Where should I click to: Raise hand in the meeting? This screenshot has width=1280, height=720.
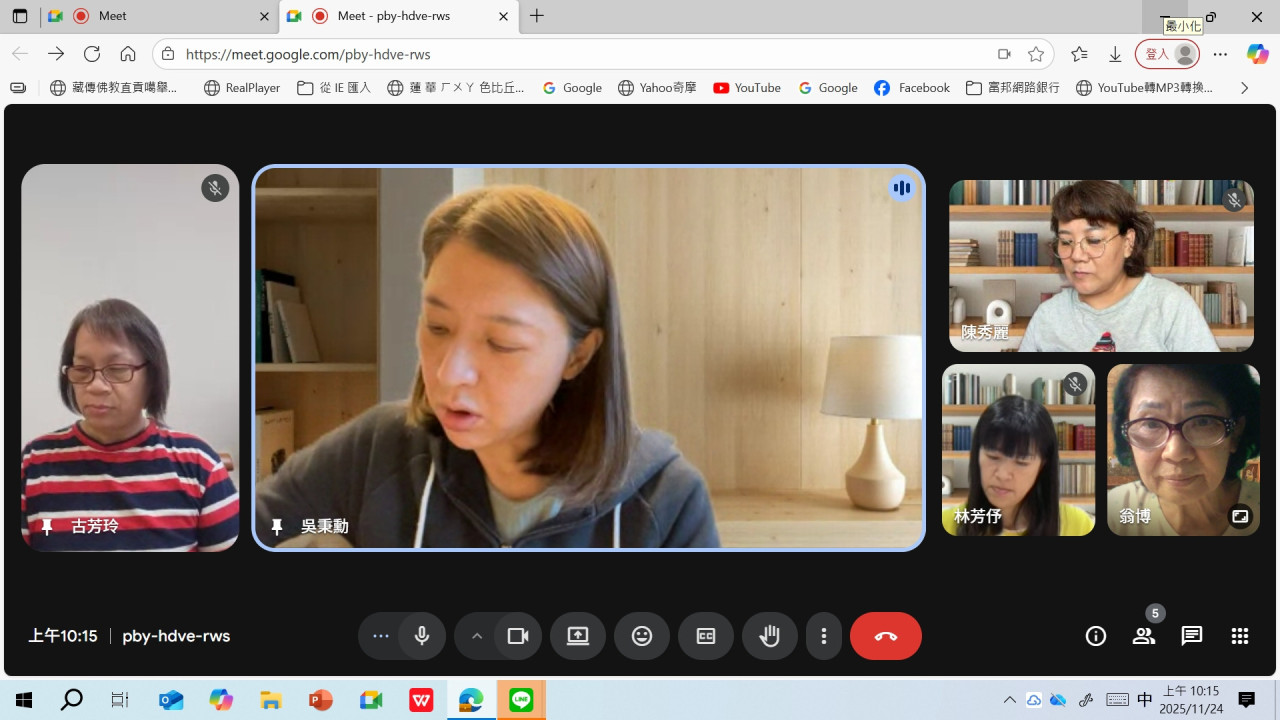769,636
